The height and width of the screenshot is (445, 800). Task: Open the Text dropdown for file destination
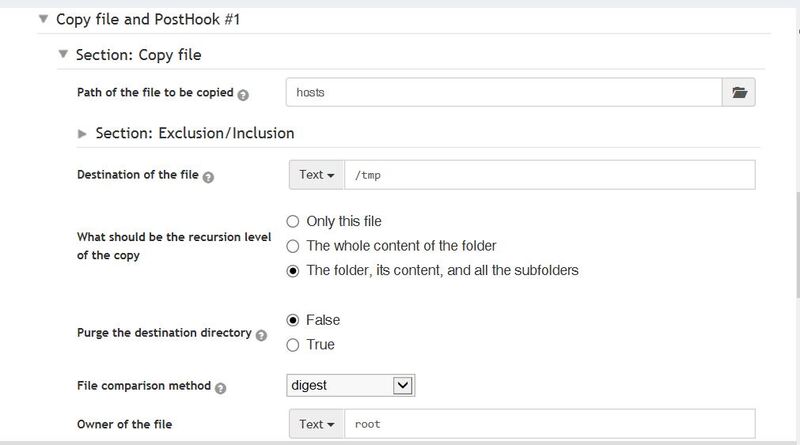point(317,175)
